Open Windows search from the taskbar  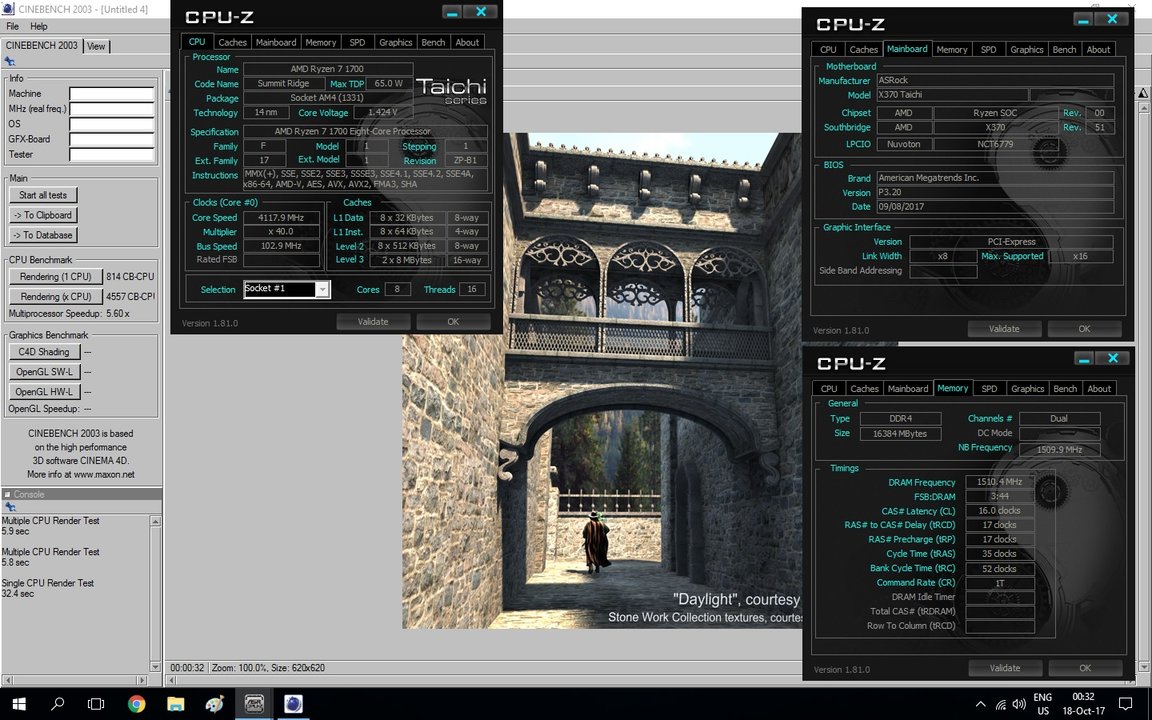pyautogui.click(x=57, y=704)
